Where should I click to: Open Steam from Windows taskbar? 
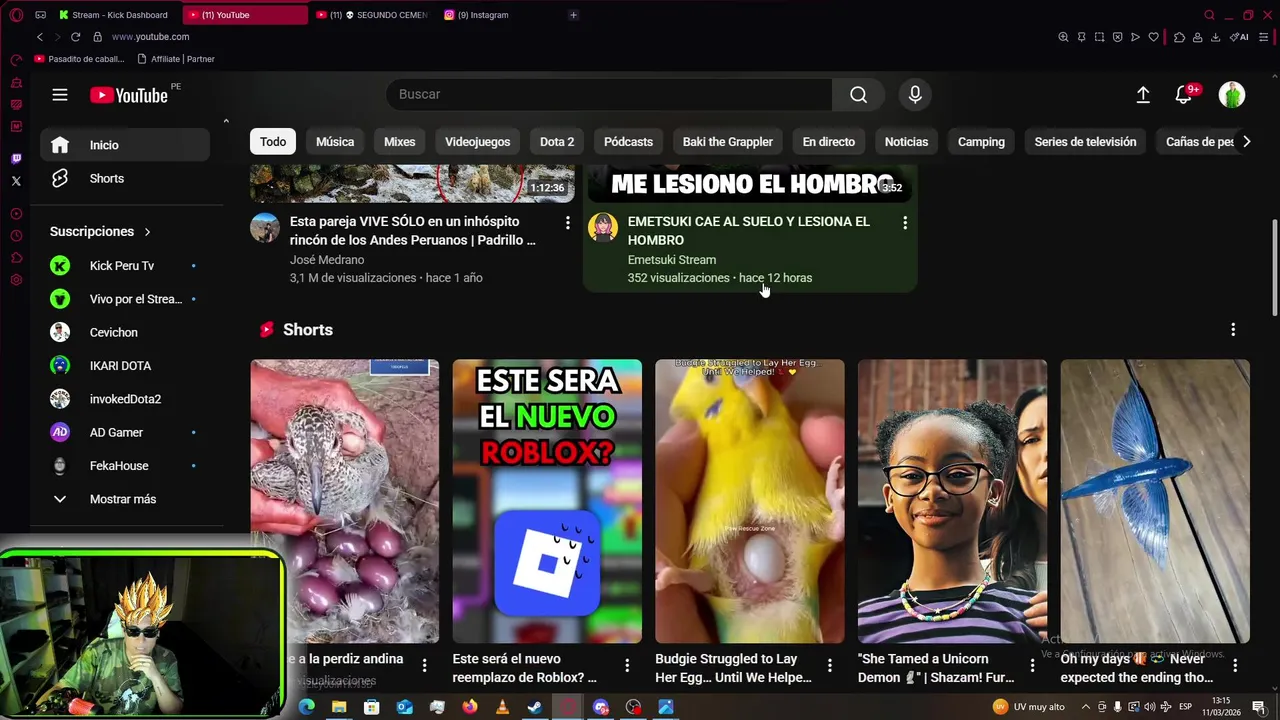tap(535, 707)
